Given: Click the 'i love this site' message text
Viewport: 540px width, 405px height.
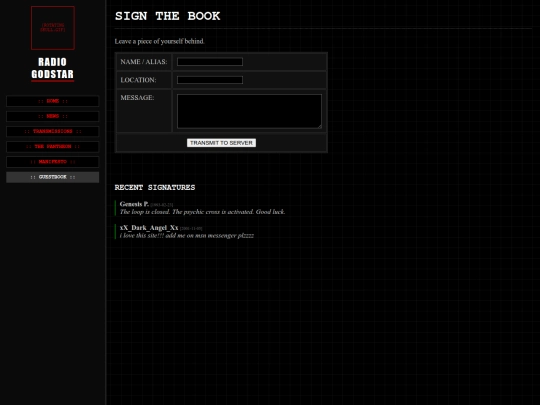Looking at the screenshot, I should click(187, 236).
